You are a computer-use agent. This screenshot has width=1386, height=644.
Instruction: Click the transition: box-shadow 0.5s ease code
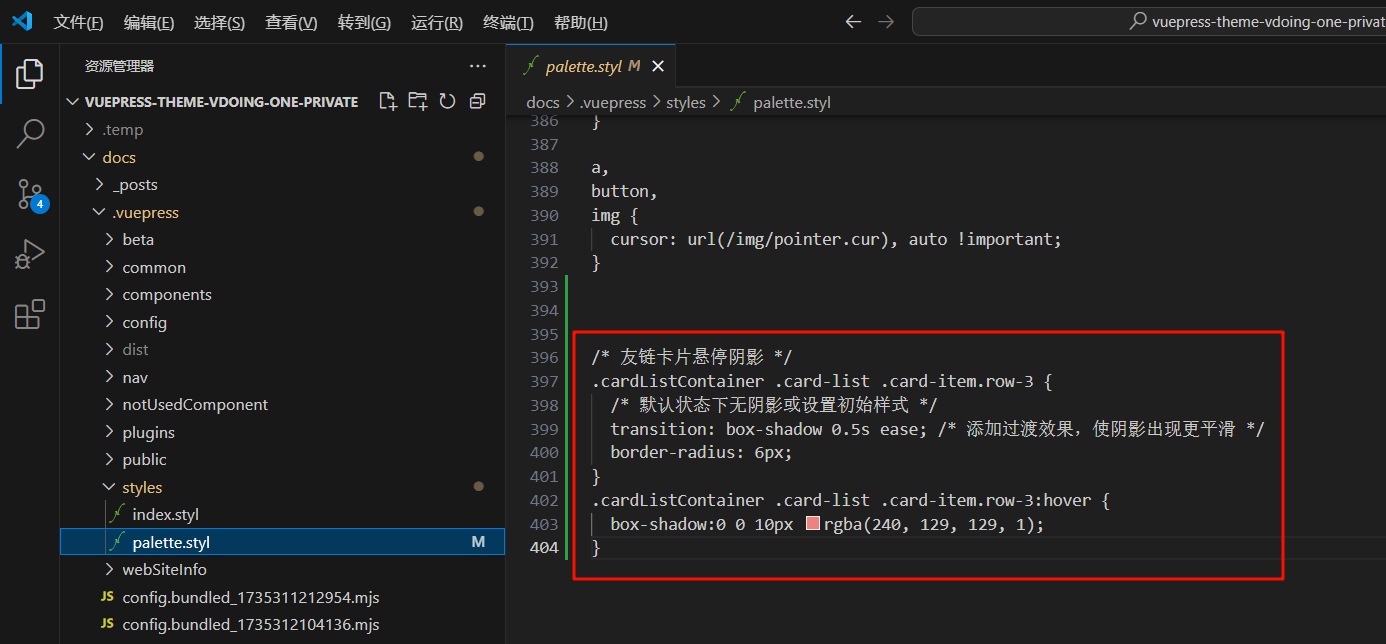pos(770,429)
